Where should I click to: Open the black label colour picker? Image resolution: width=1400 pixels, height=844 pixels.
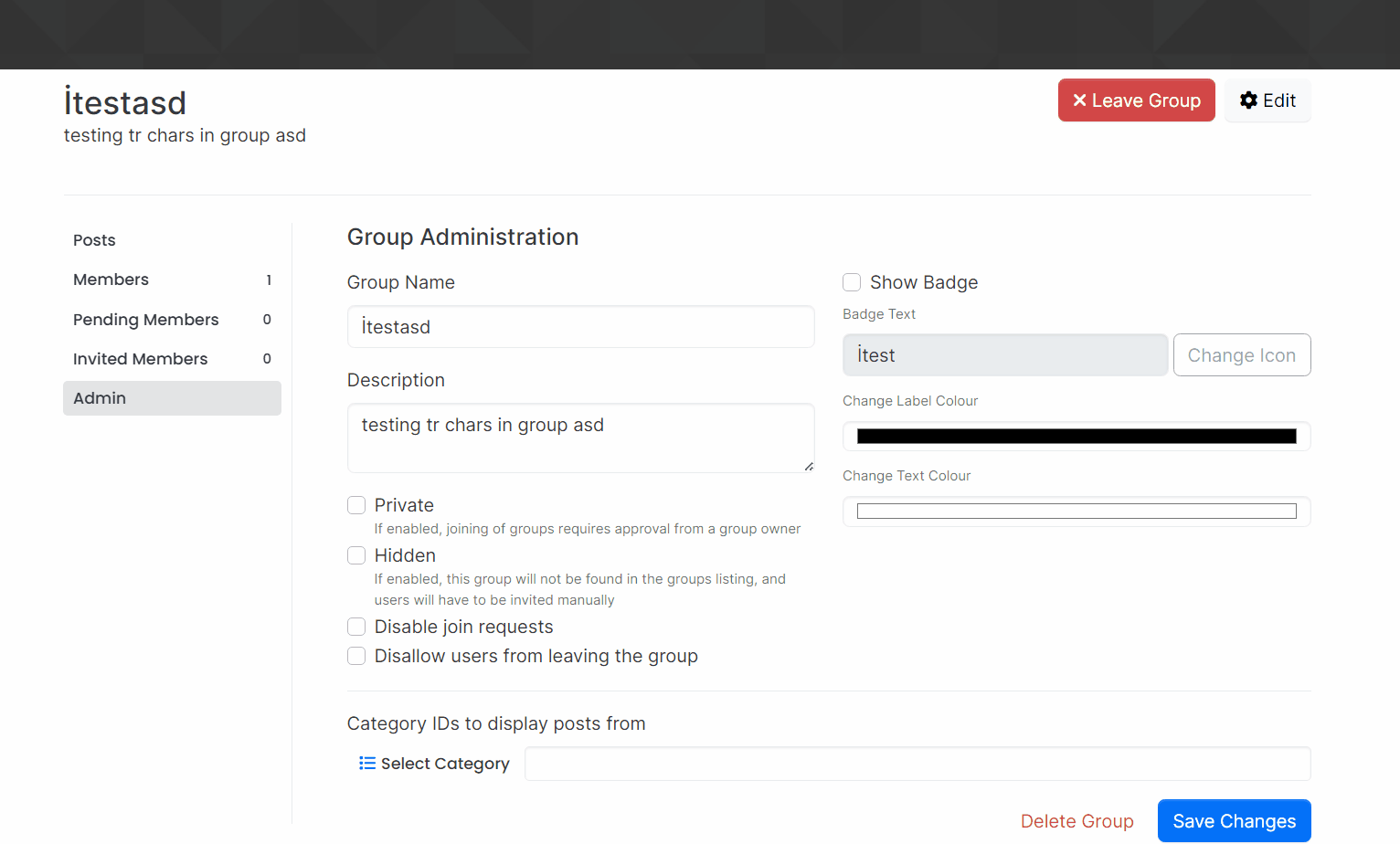(x=1077, y=437)
